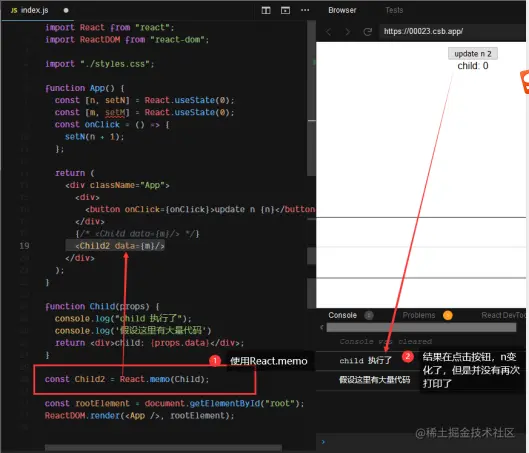
Task: Open the Problems tab
Action: click(x=419, y=315)
